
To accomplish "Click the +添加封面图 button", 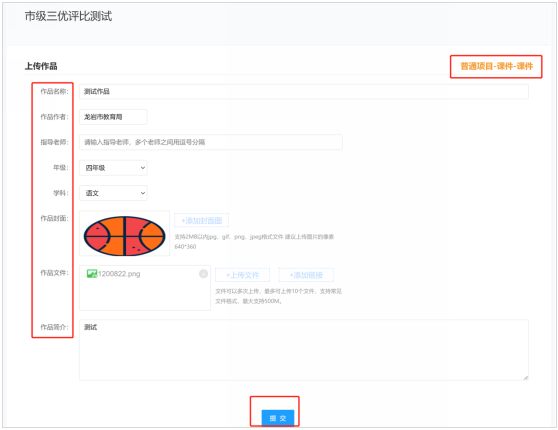I will 201,220.
